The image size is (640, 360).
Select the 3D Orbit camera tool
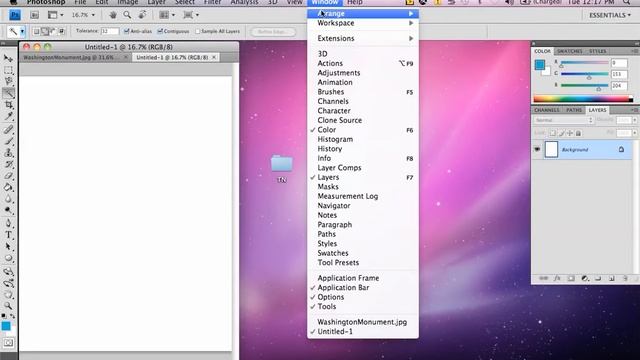(x=8, y=283)
